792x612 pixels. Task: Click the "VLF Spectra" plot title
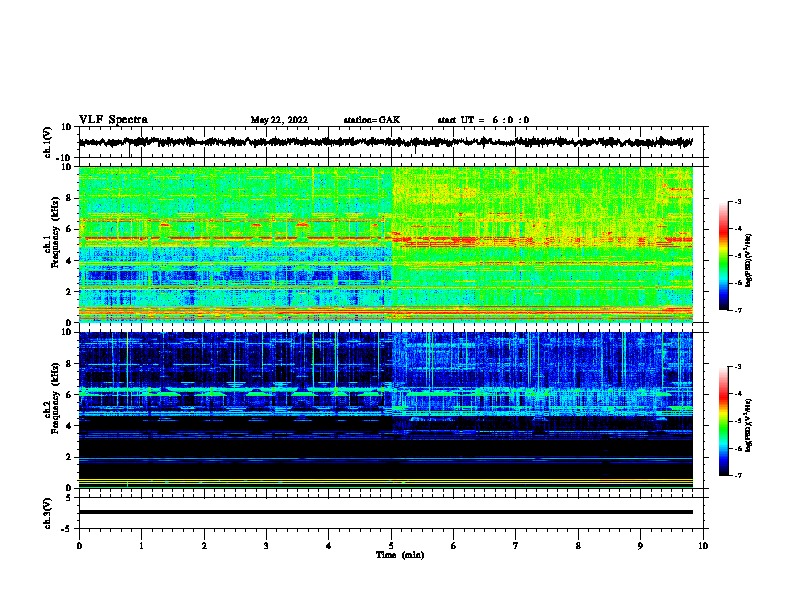point(113,120)
